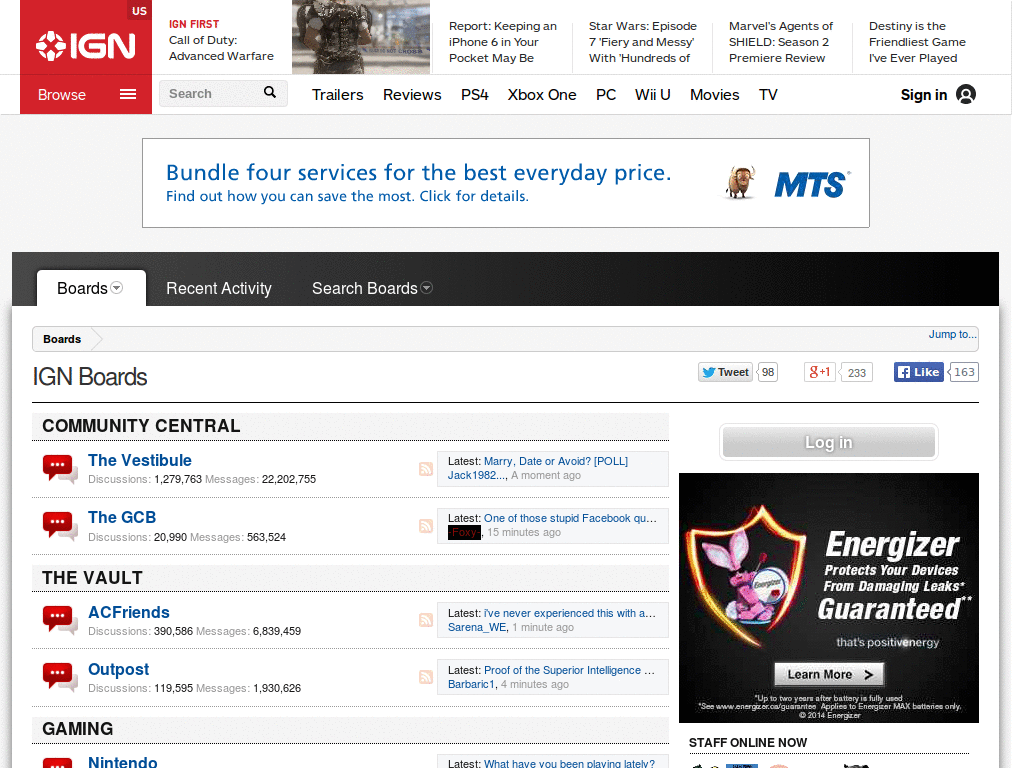Open The GCB RSS feed icon
This screenshot has height=768, width=1024.
pos(426,526)
